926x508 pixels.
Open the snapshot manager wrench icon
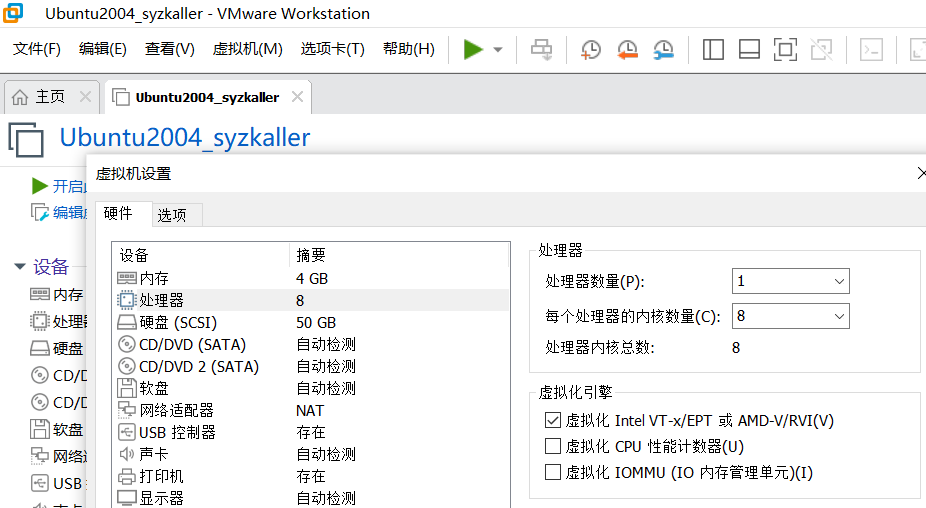coord(663,49)
